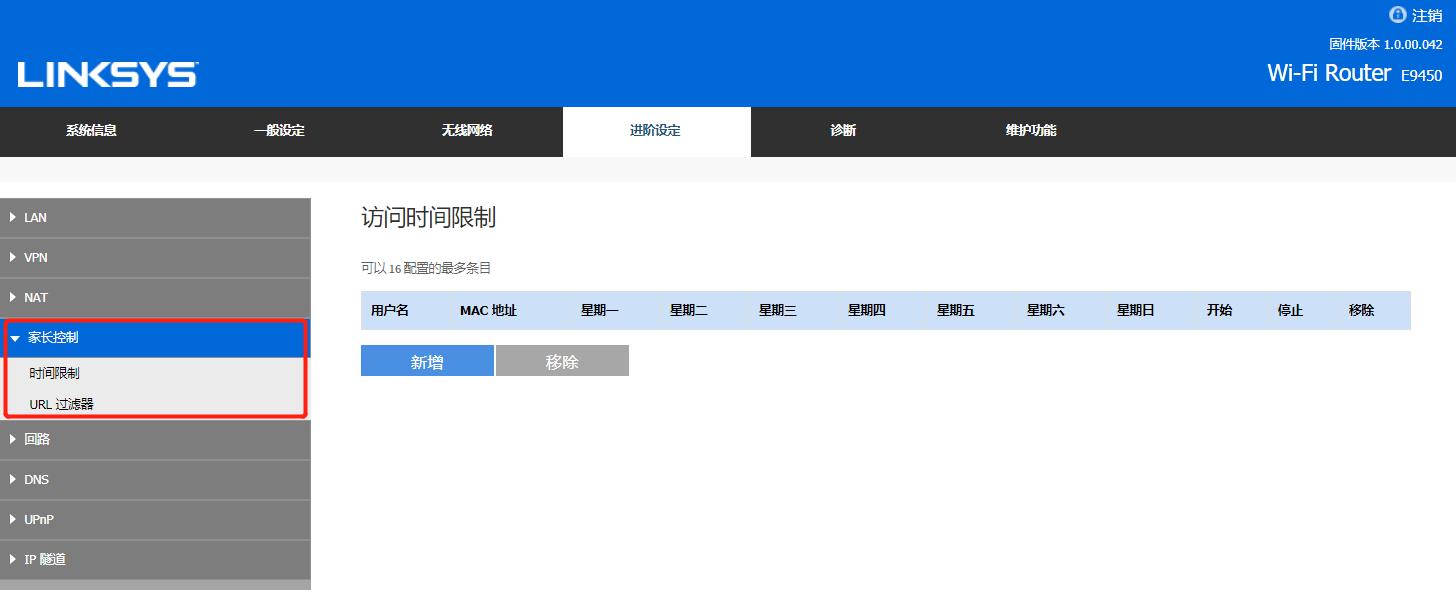Screen dimensions: 1456x590
Task: Click the 新增 button to add an entry
Action: pos(427,360)
